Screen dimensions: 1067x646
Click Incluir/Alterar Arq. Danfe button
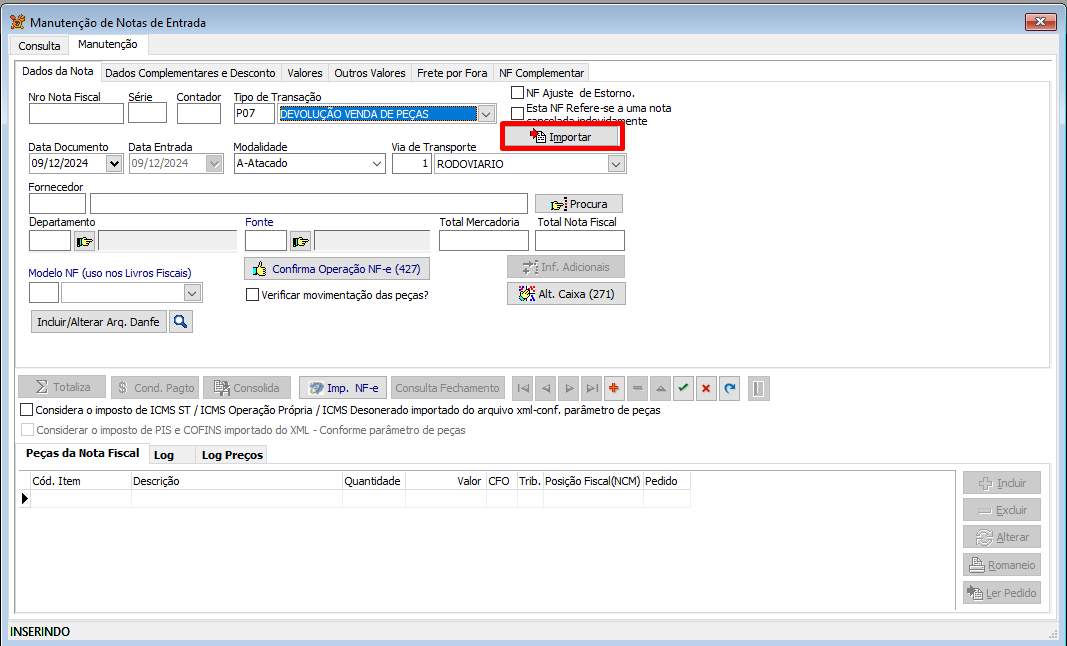99,321
